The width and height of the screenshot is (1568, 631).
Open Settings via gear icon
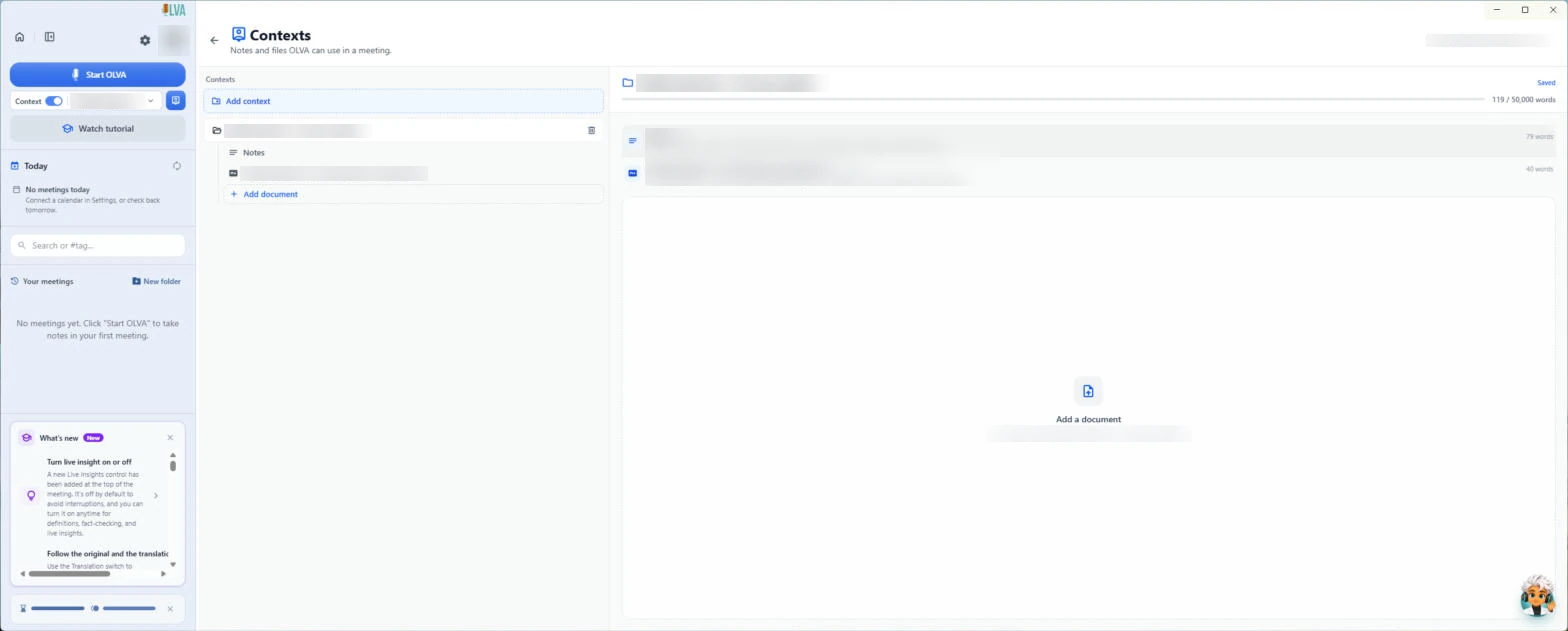point(145,40)
